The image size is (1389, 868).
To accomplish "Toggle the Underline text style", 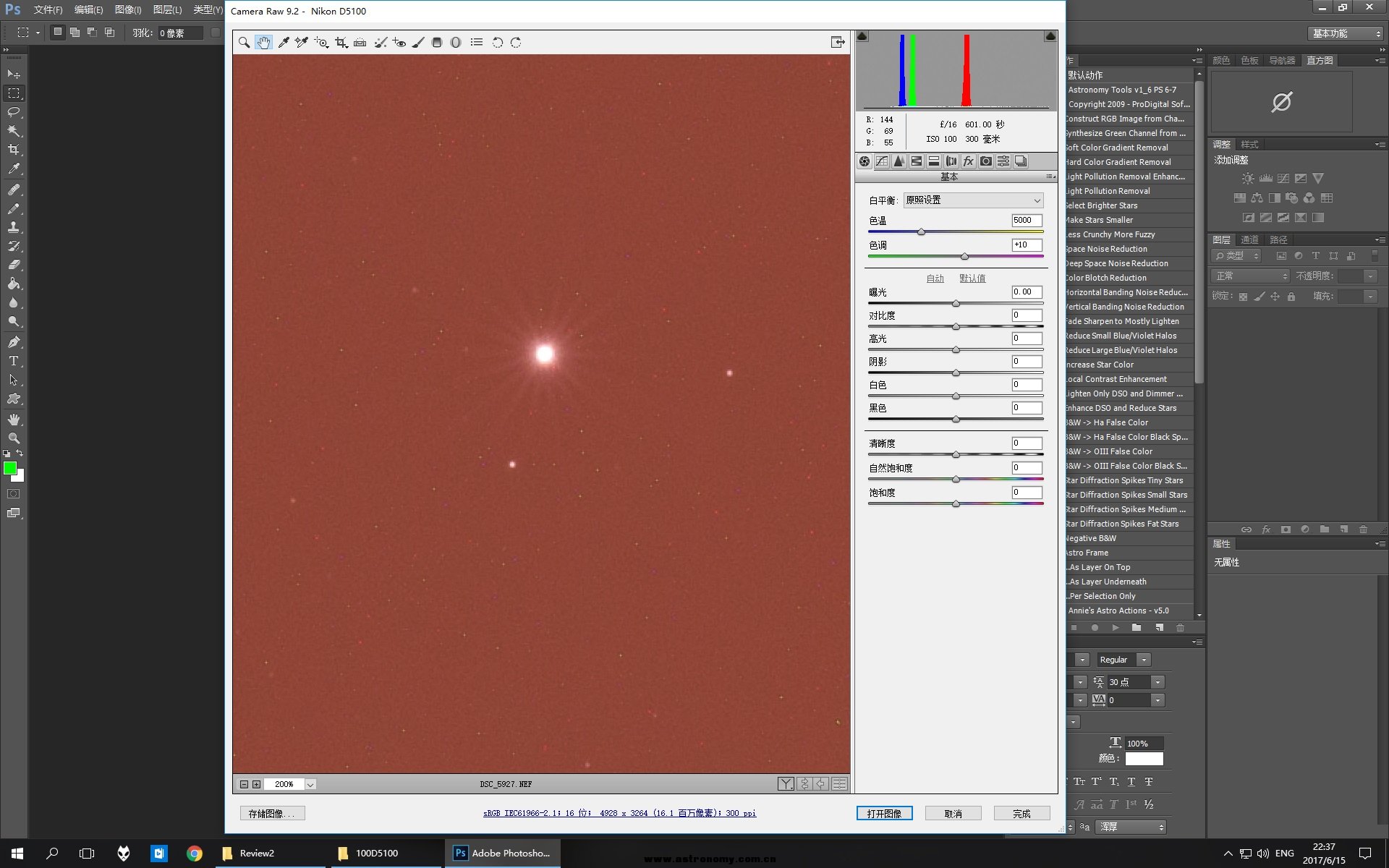I will (1131, 782).
